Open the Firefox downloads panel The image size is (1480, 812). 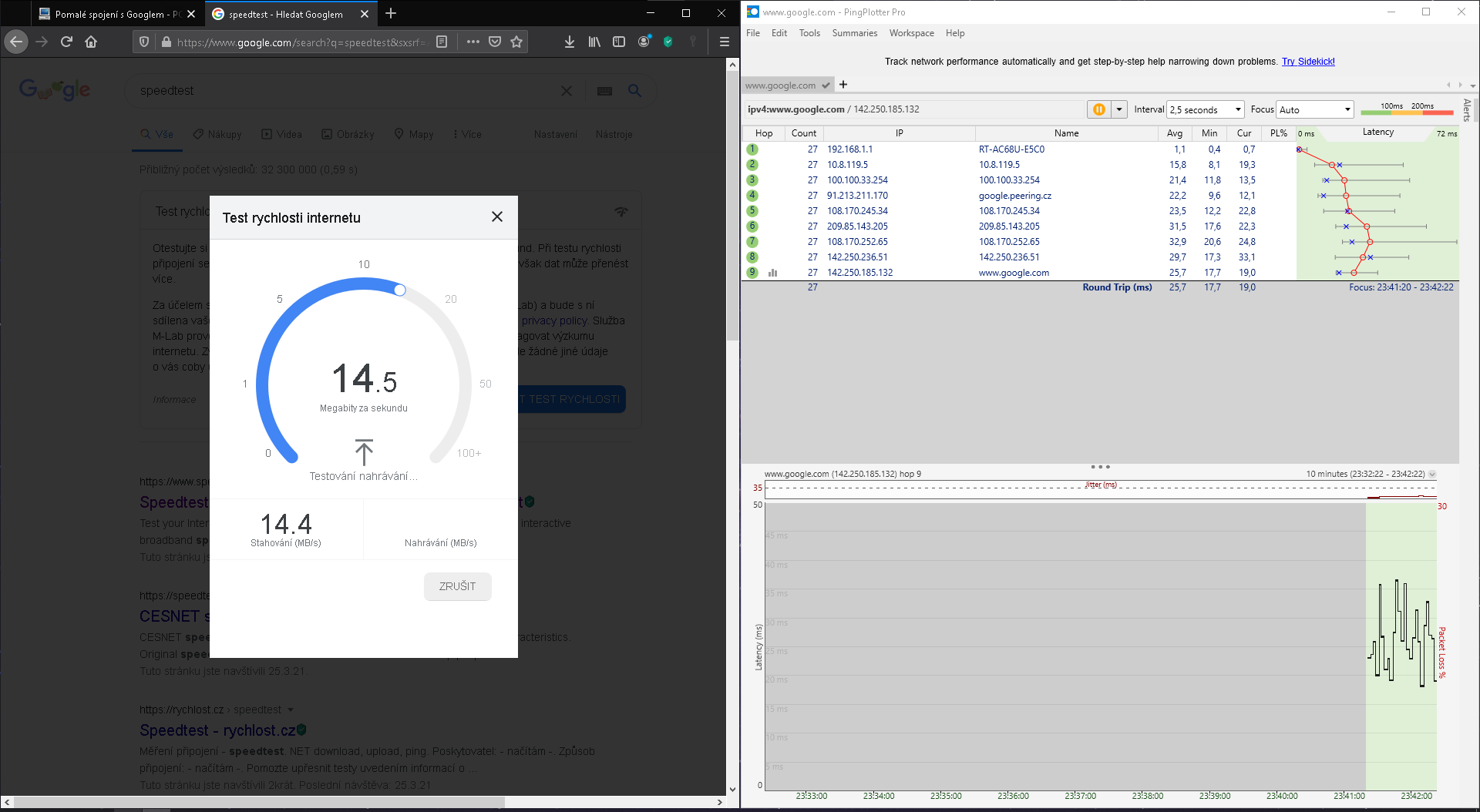click(x=569, y=42)
